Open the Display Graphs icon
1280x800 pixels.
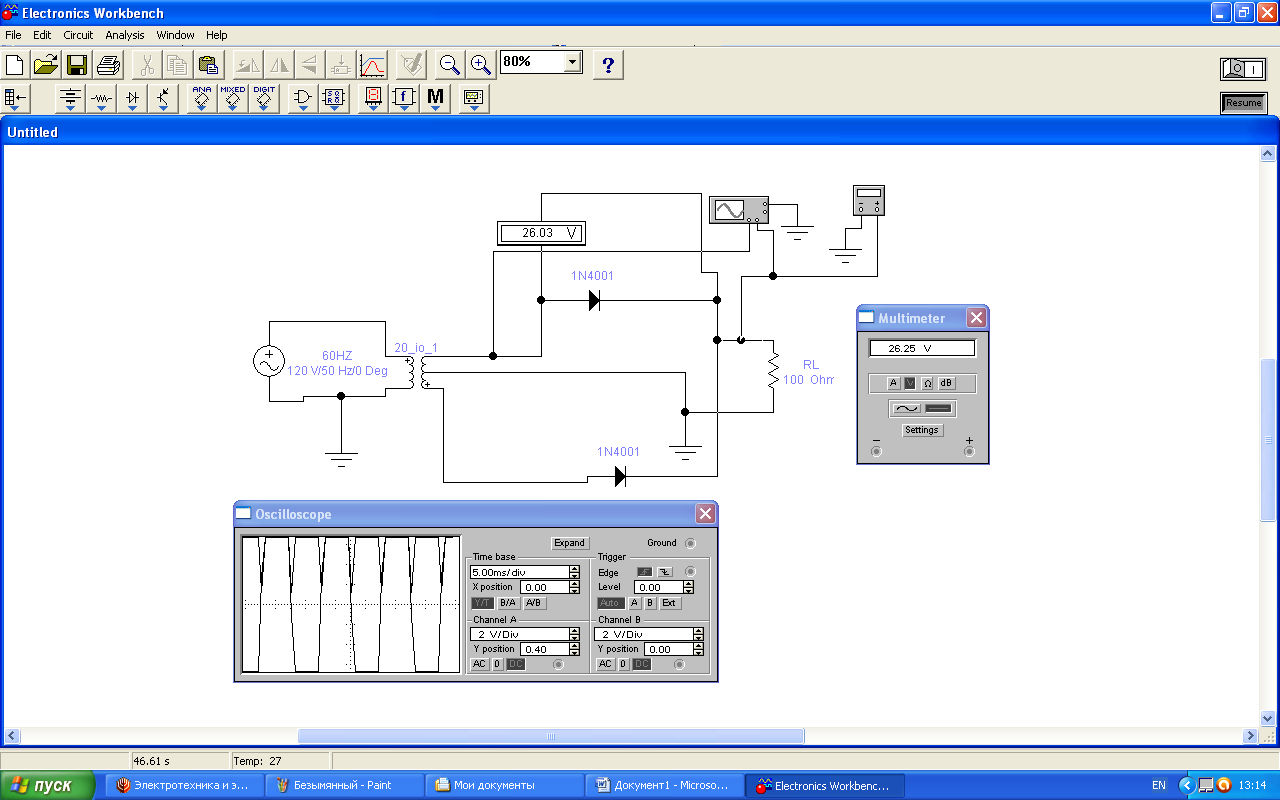[372, 65]
